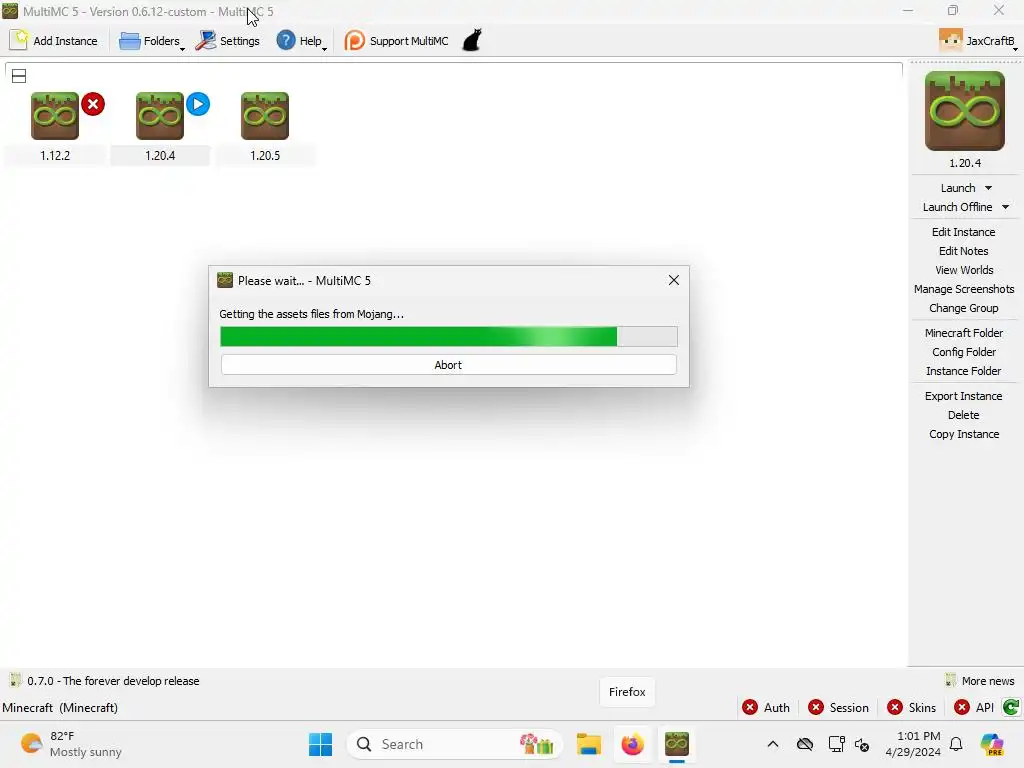The image size is (1024, 768).
Task: Click Support MultiMC Patreon button
Action: (396, 40)
